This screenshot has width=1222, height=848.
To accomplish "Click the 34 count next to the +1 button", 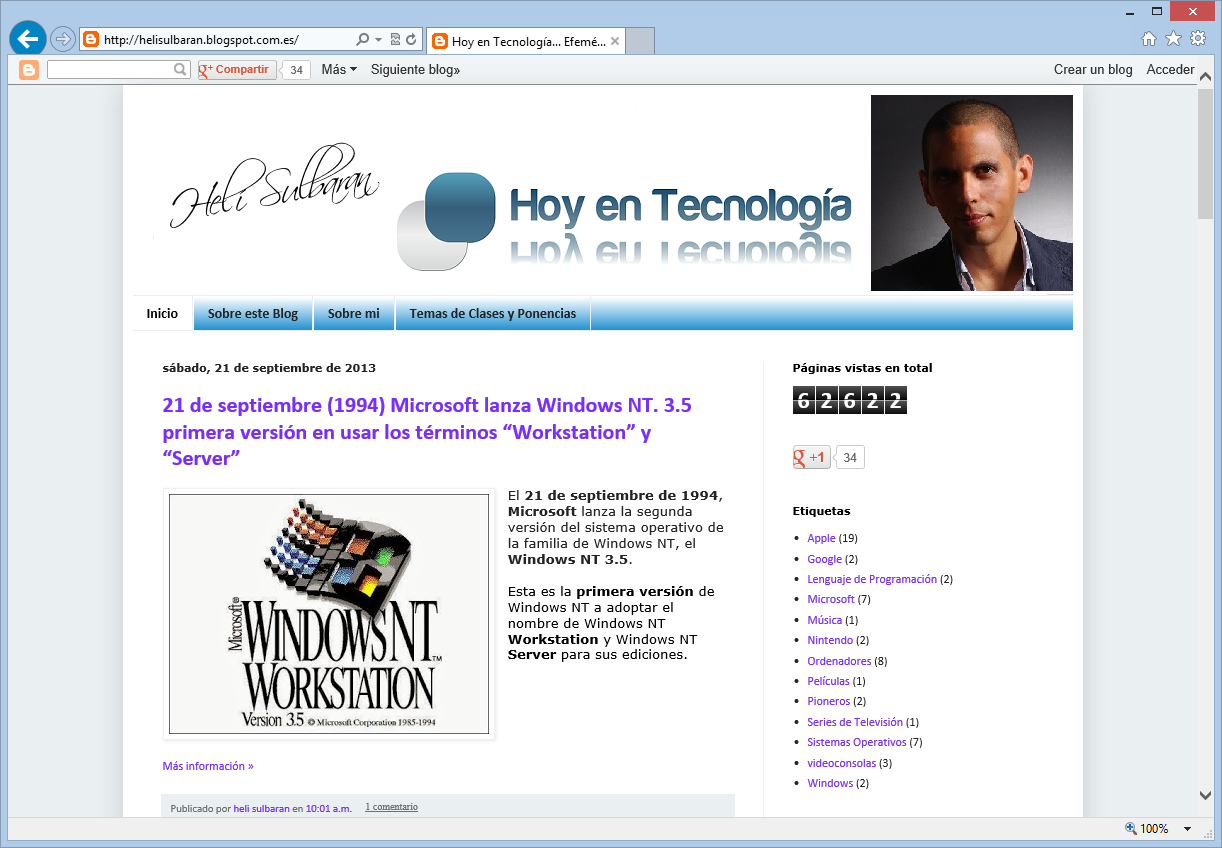I will pos(850,458).
